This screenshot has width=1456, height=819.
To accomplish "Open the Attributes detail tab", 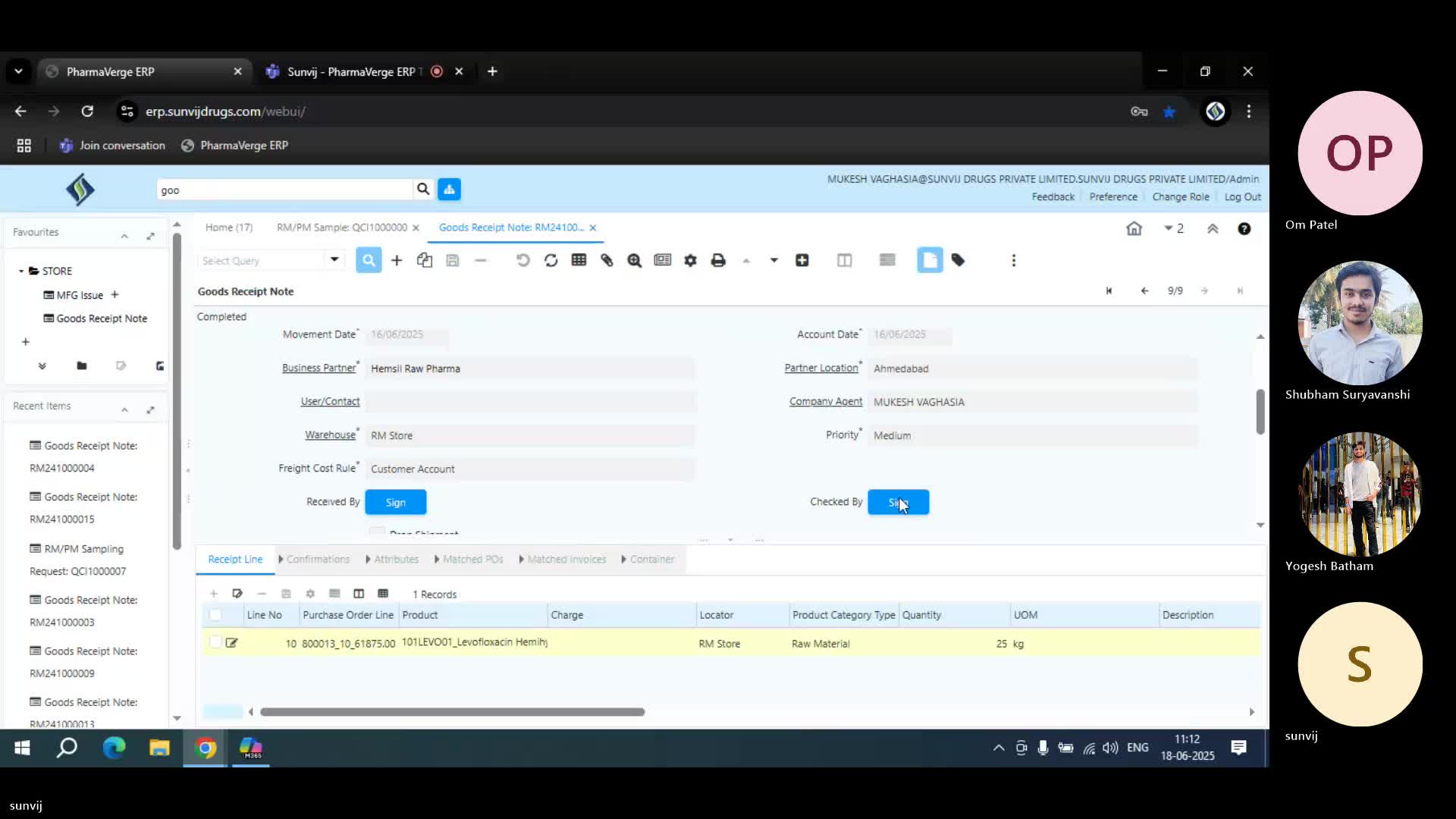I will [x=392, y=560].
